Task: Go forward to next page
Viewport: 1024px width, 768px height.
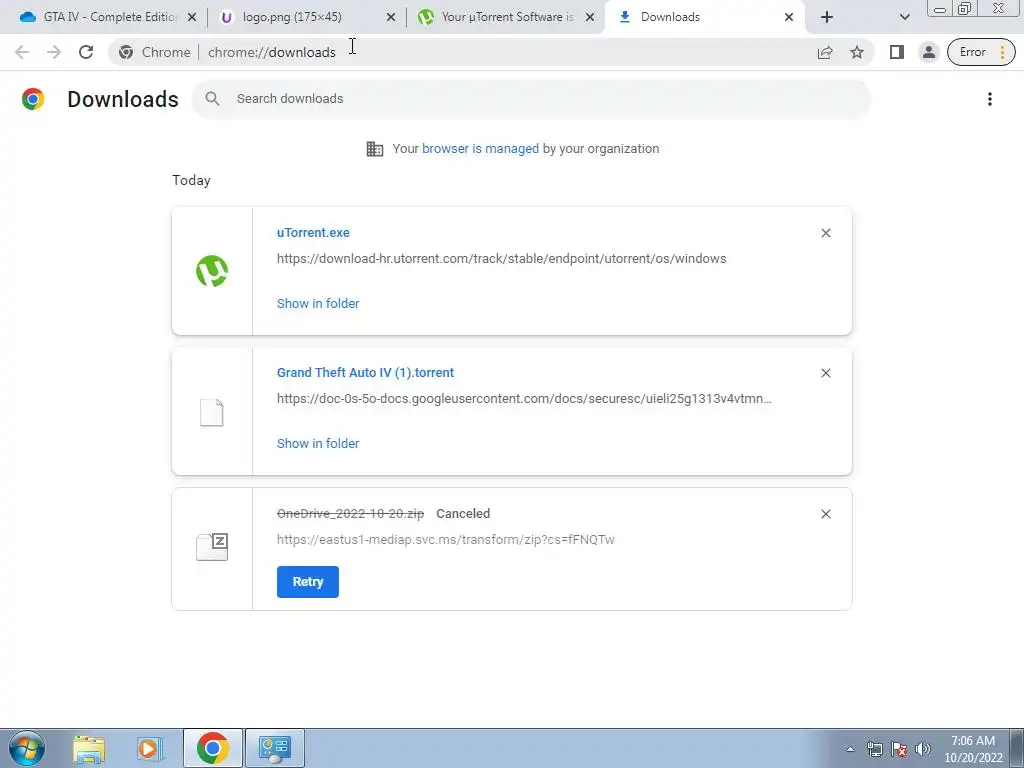Action: pyautogui.click(x=54, y=52)
